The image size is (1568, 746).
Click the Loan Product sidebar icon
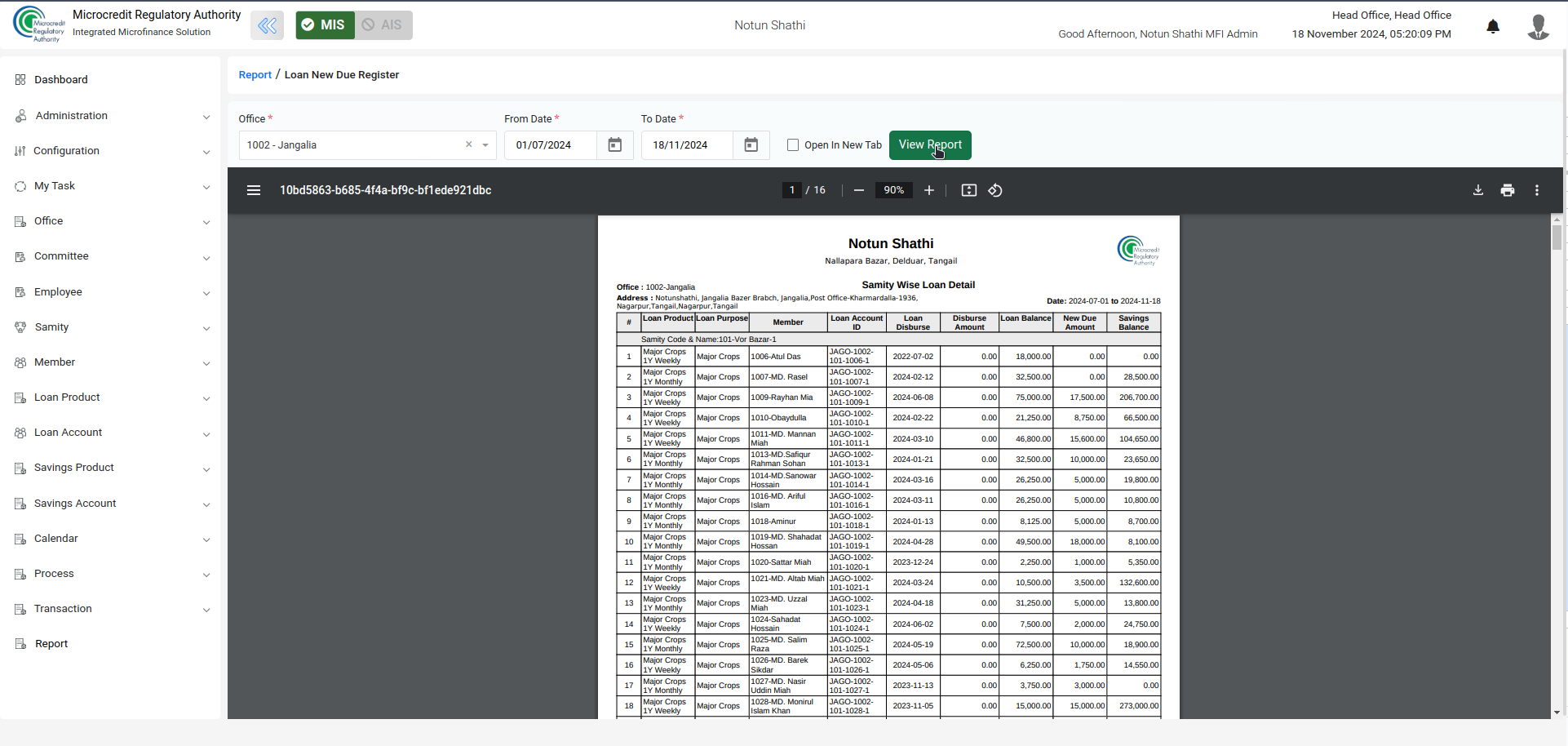(20, 397)
